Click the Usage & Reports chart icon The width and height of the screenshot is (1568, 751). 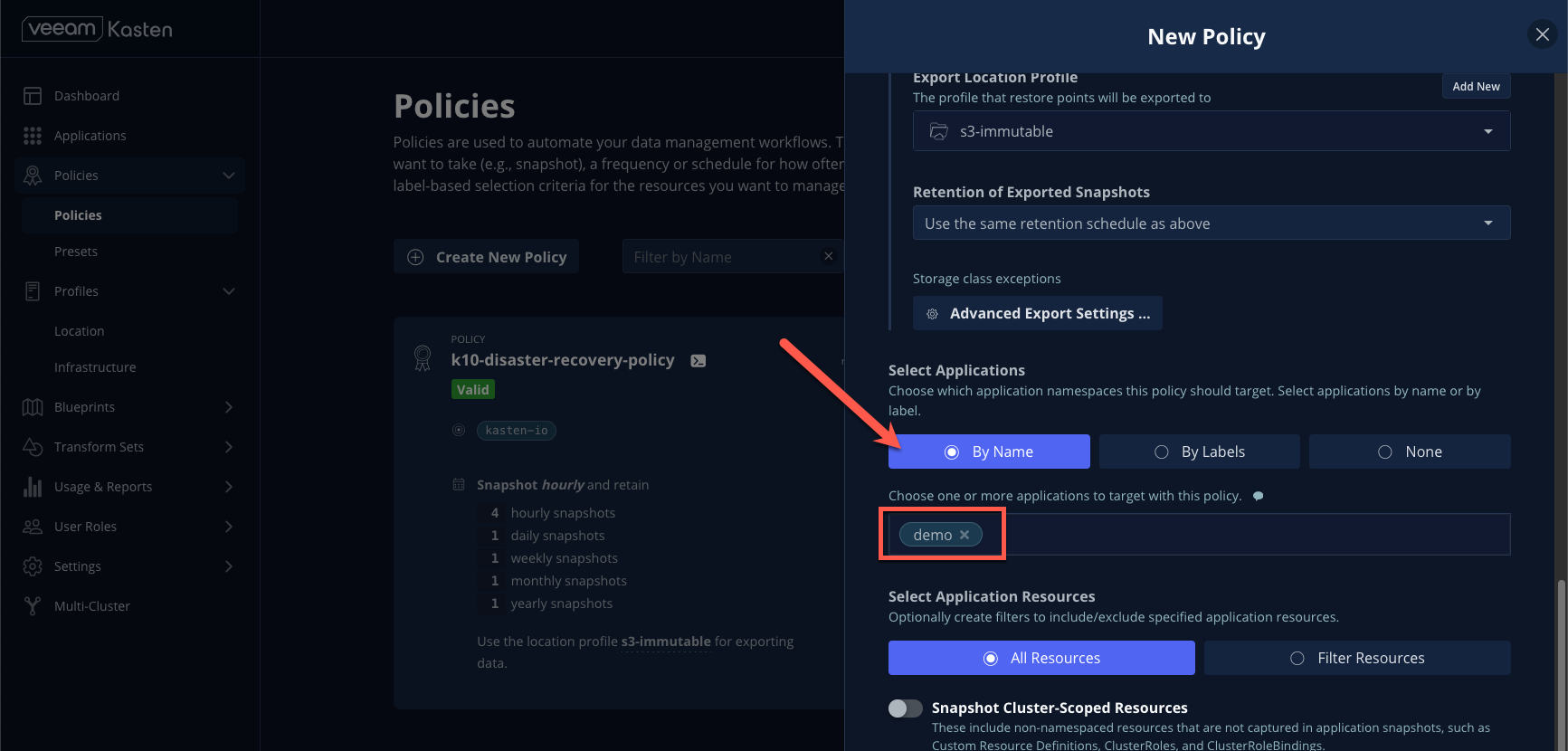pos(33,487)
